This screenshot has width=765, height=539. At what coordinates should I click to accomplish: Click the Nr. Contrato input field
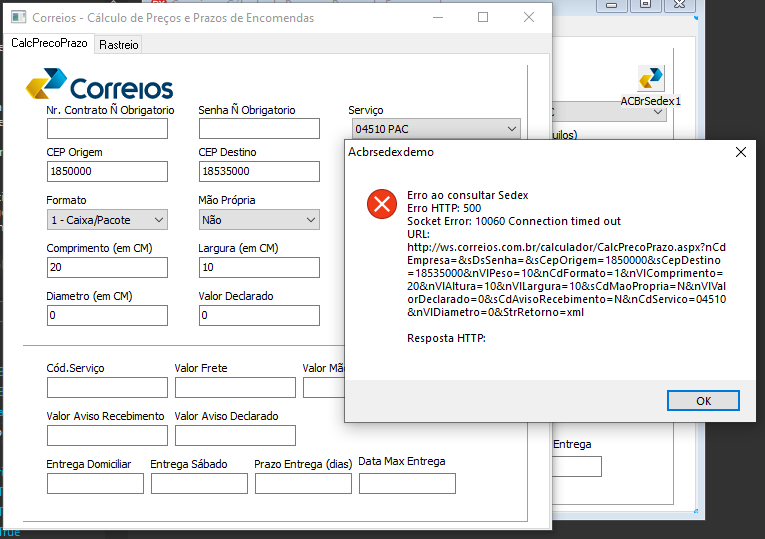107,129
